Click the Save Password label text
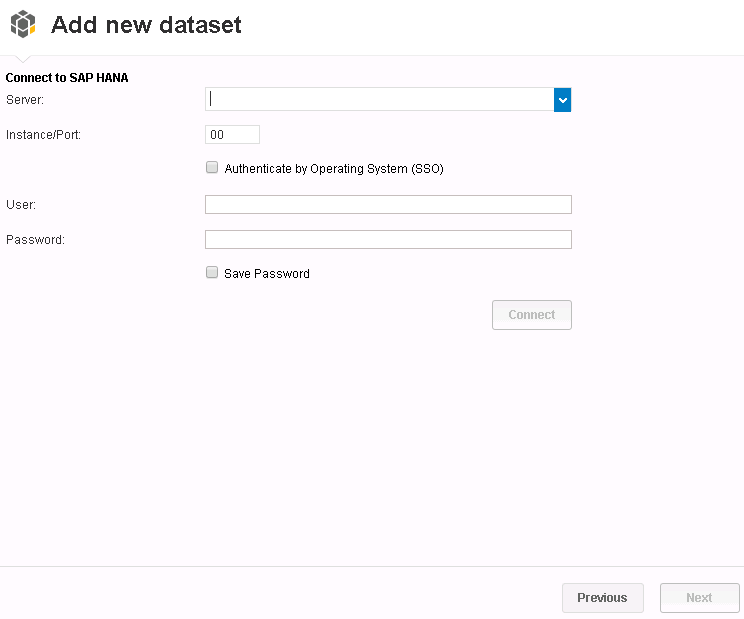This screenshot has height=619, width=744. point(267,274)
